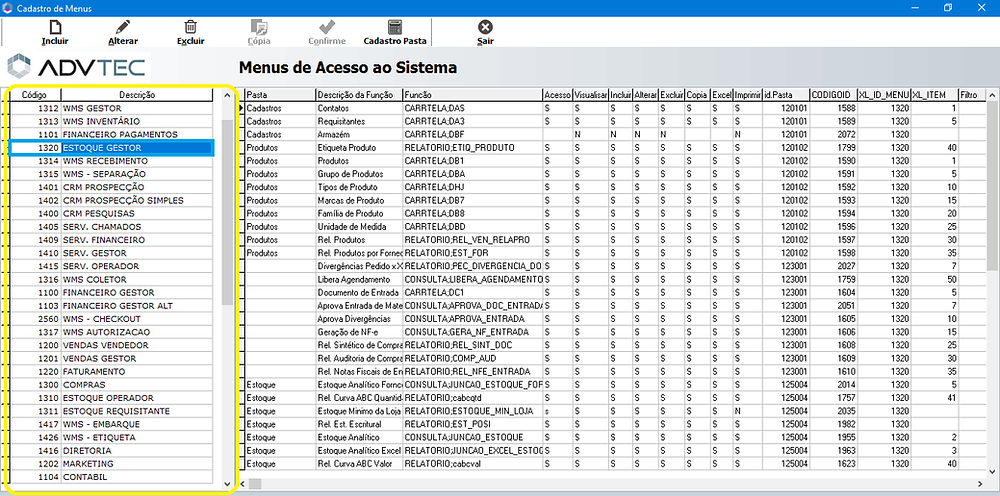Viewport: 1000px width, 496px height.
Task: Select the Código column header
Action: [34, 95]
